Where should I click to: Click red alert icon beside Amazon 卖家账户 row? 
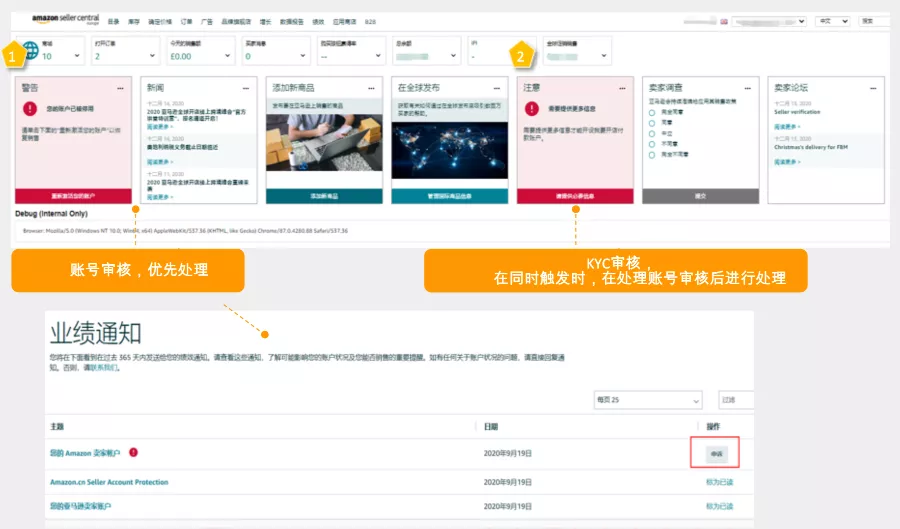(133, 452)
